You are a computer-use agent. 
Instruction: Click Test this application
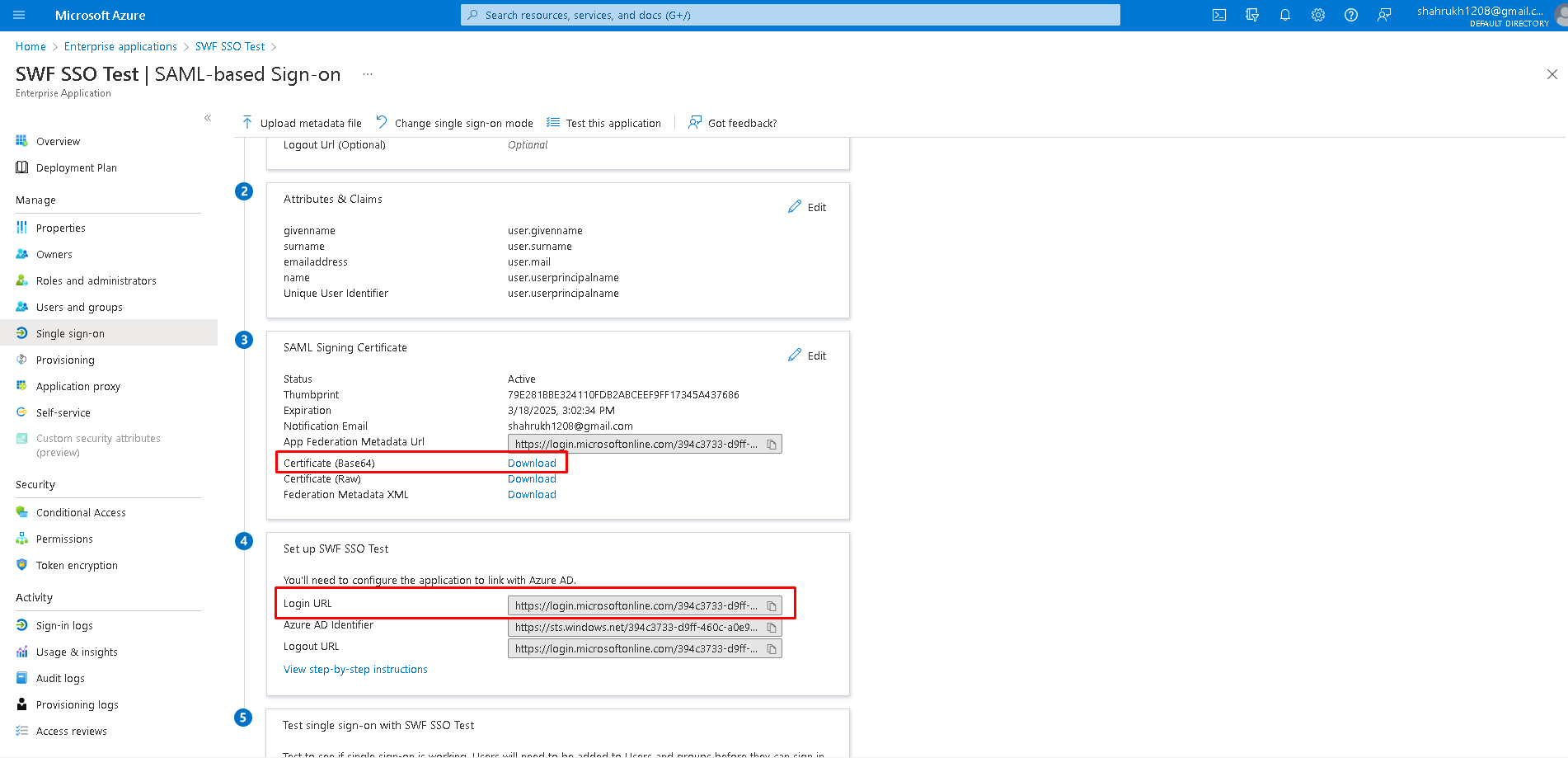coord(603,123)
